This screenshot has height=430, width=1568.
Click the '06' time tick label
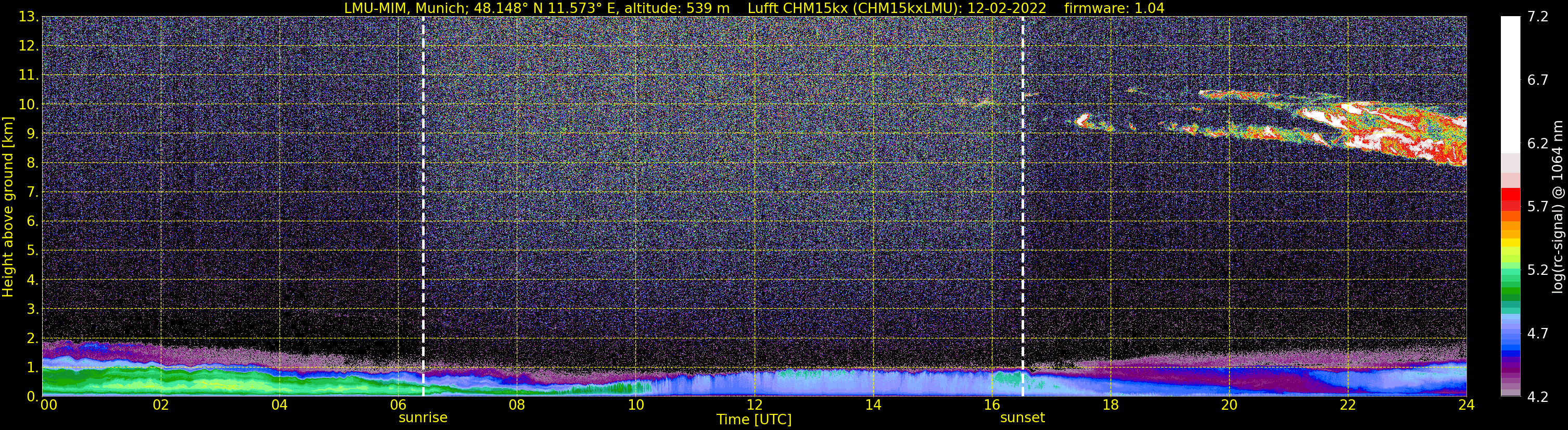pyautogui.click(x=398, y=406)
